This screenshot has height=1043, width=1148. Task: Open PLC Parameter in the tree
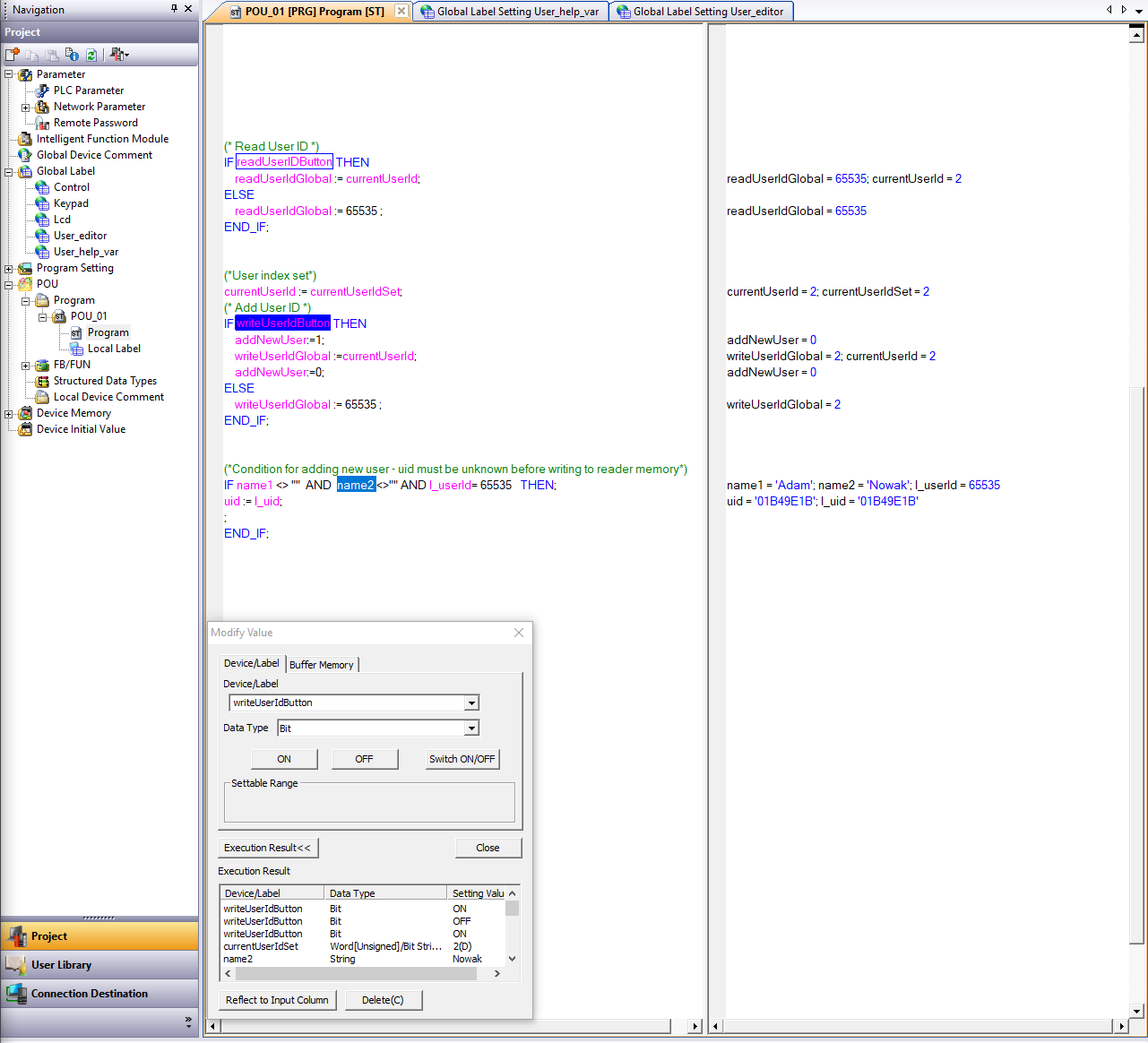pos(89,91)
